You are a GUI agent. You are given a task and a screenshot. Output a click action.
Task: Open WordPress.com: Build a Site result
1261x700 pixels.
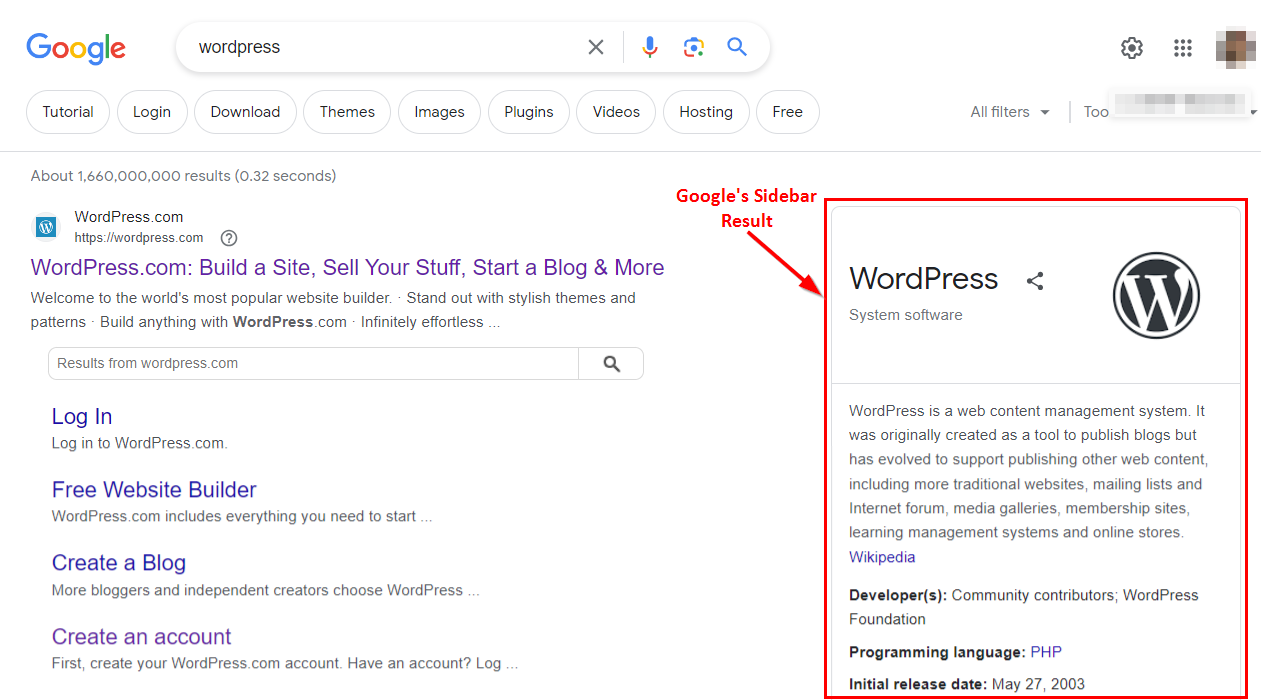click(348, 268)
